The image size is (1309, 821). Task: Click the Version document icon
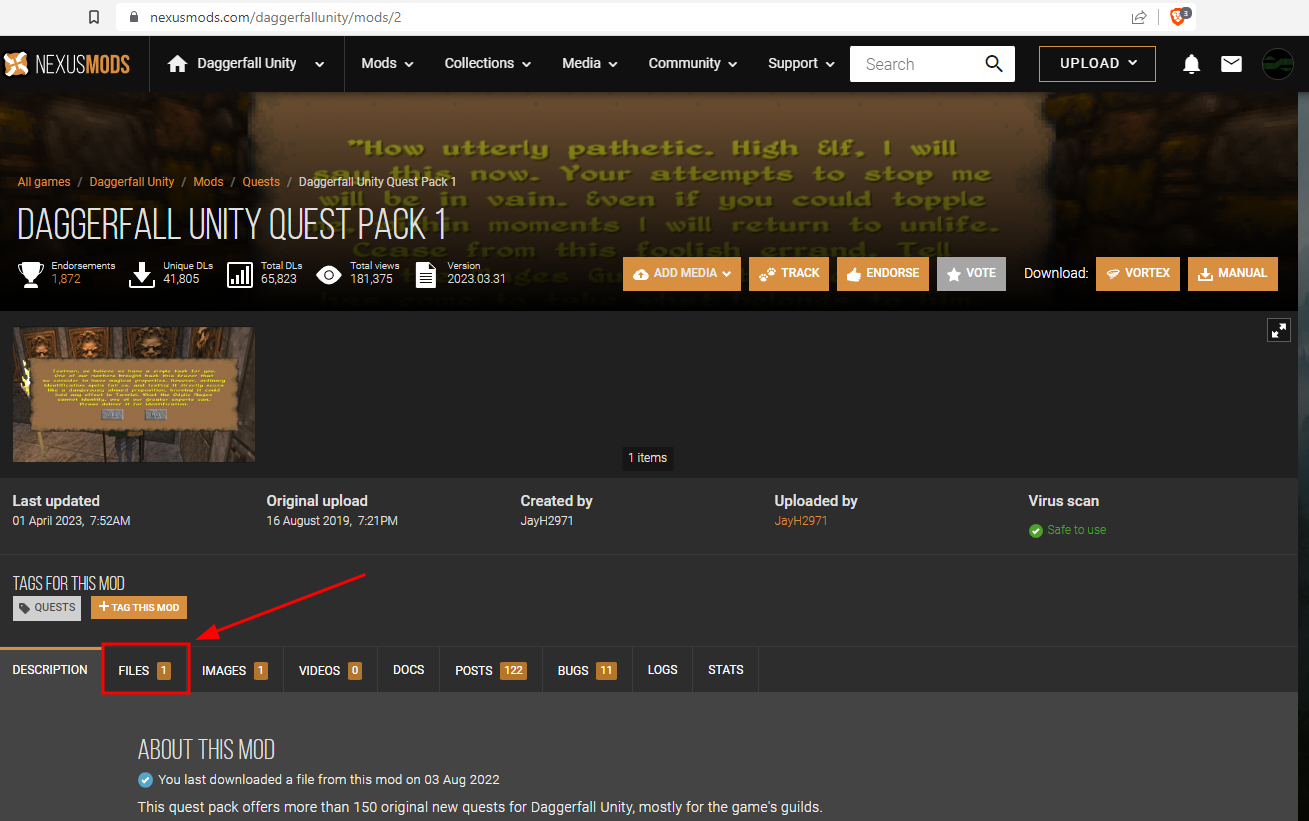tap(426, 274)
